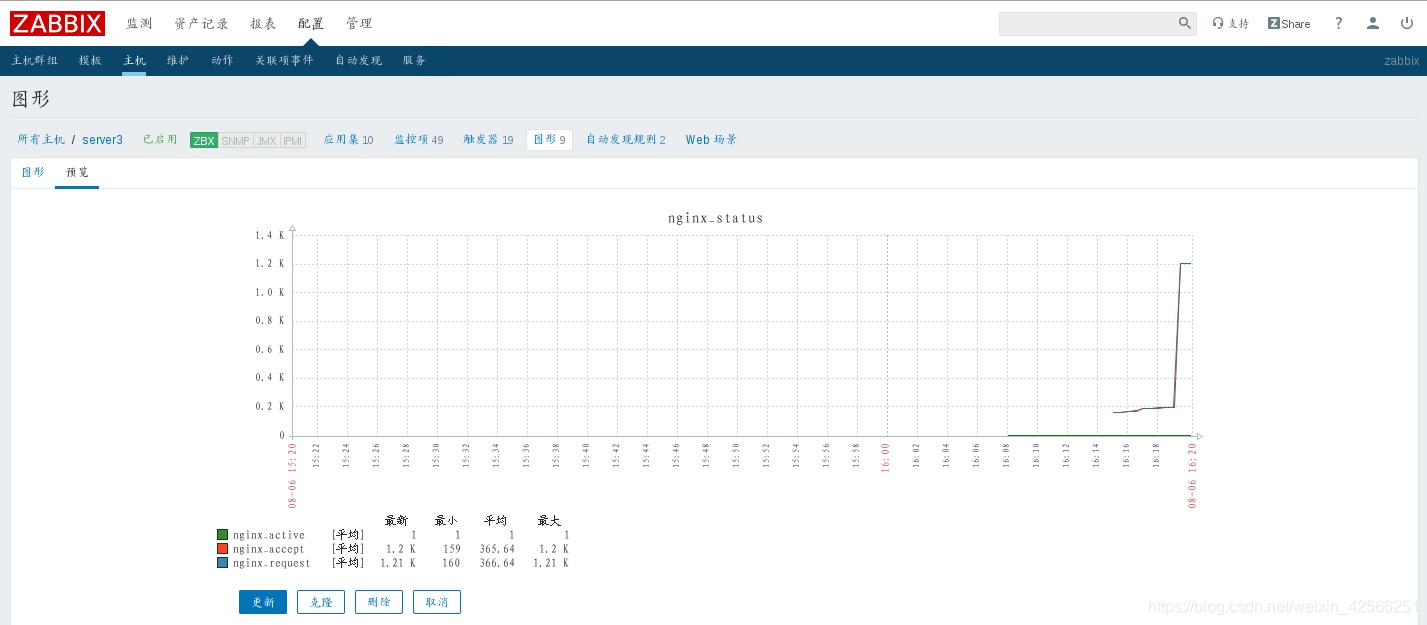
Task: Open help question mark icon
Action: pyautogui.click(x=1338, y=23)
